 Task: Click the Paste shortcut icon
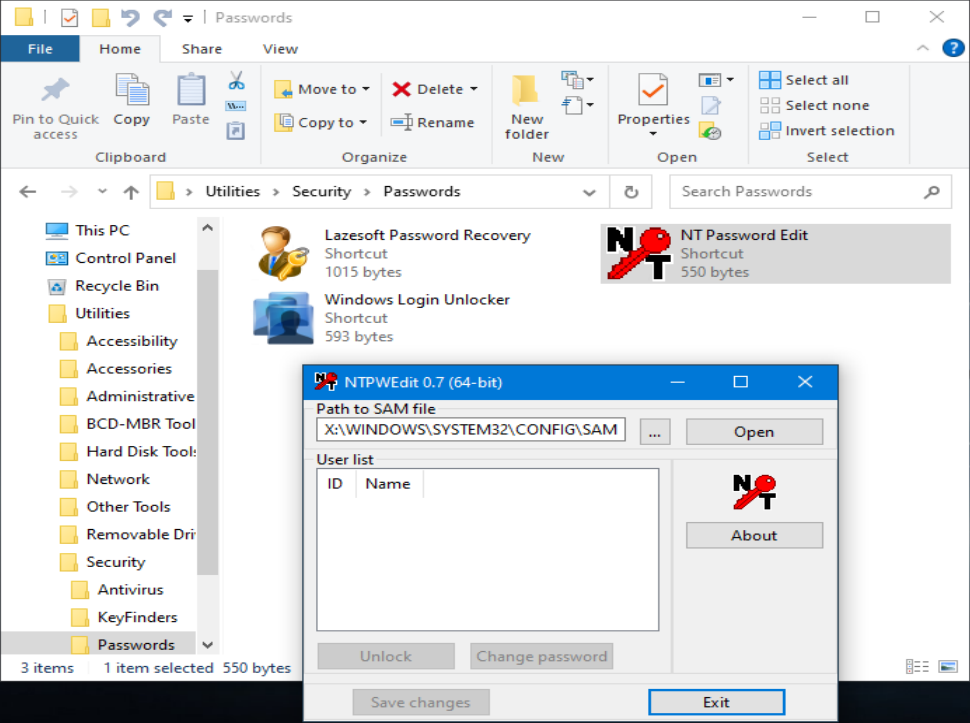tap(236, 130)
